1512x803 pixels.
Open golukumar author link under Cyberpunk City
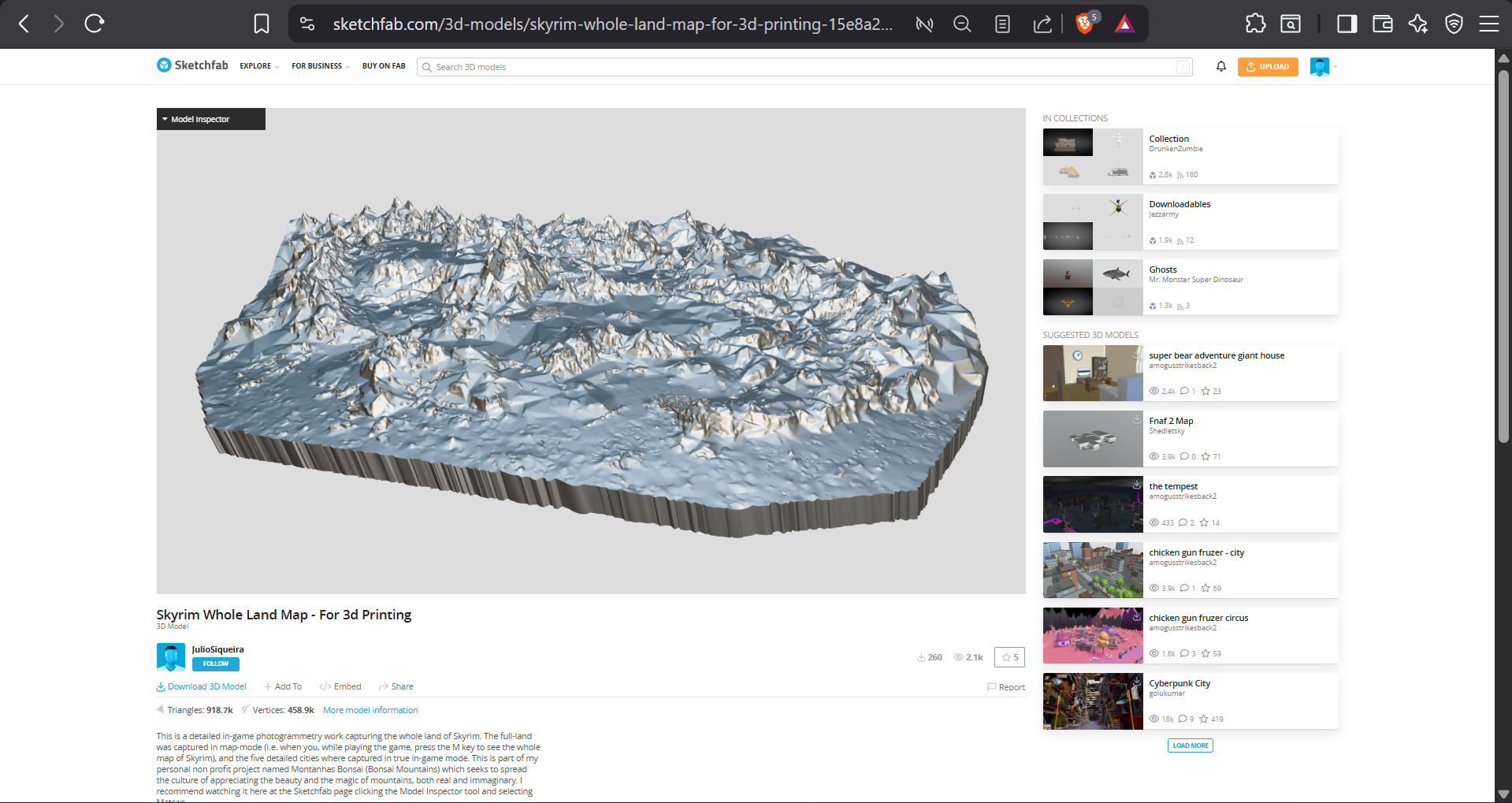[x=1167, y=693]
